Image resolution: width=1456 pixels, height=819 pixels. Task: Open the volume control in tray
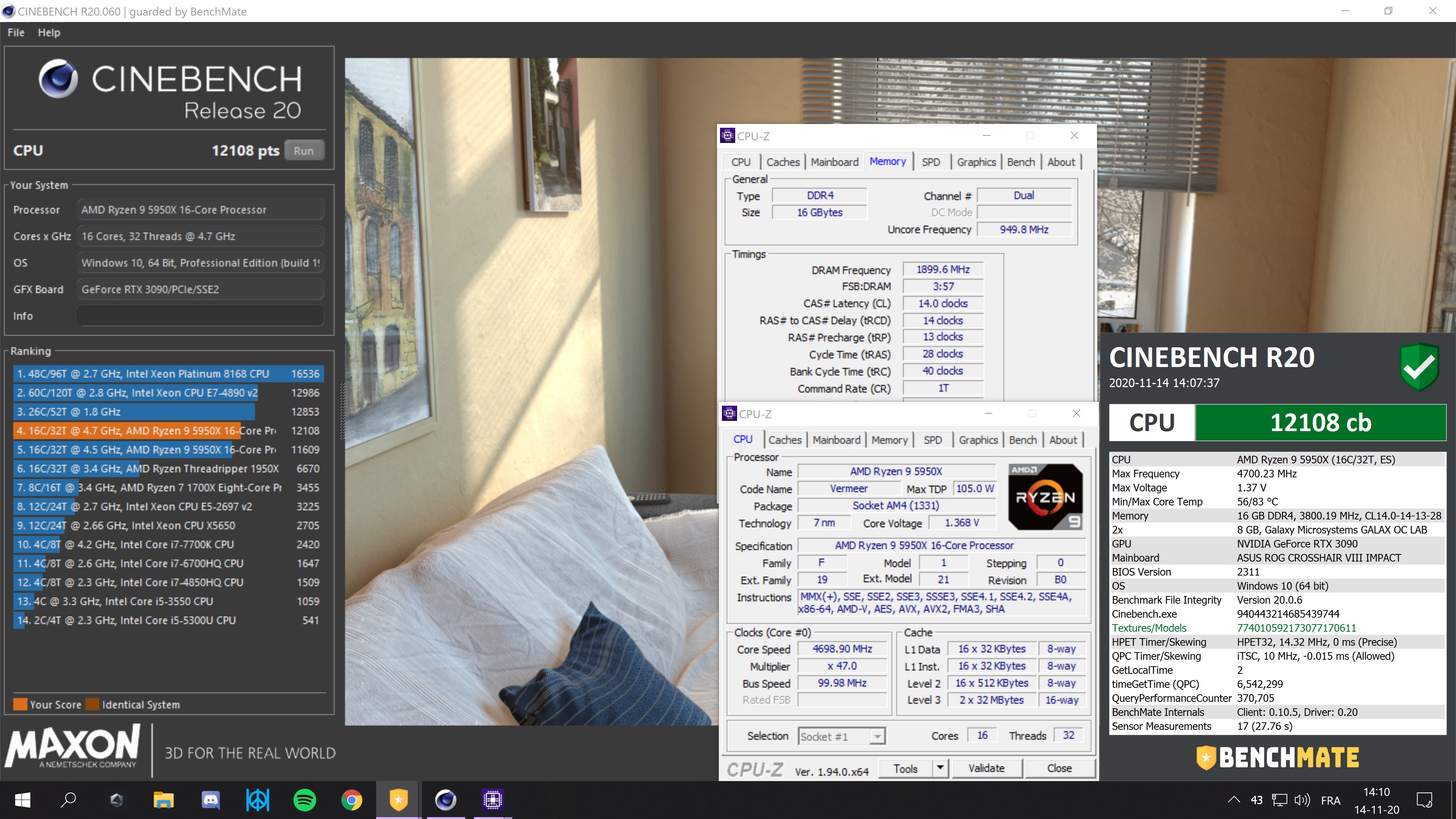[1302, 800]
